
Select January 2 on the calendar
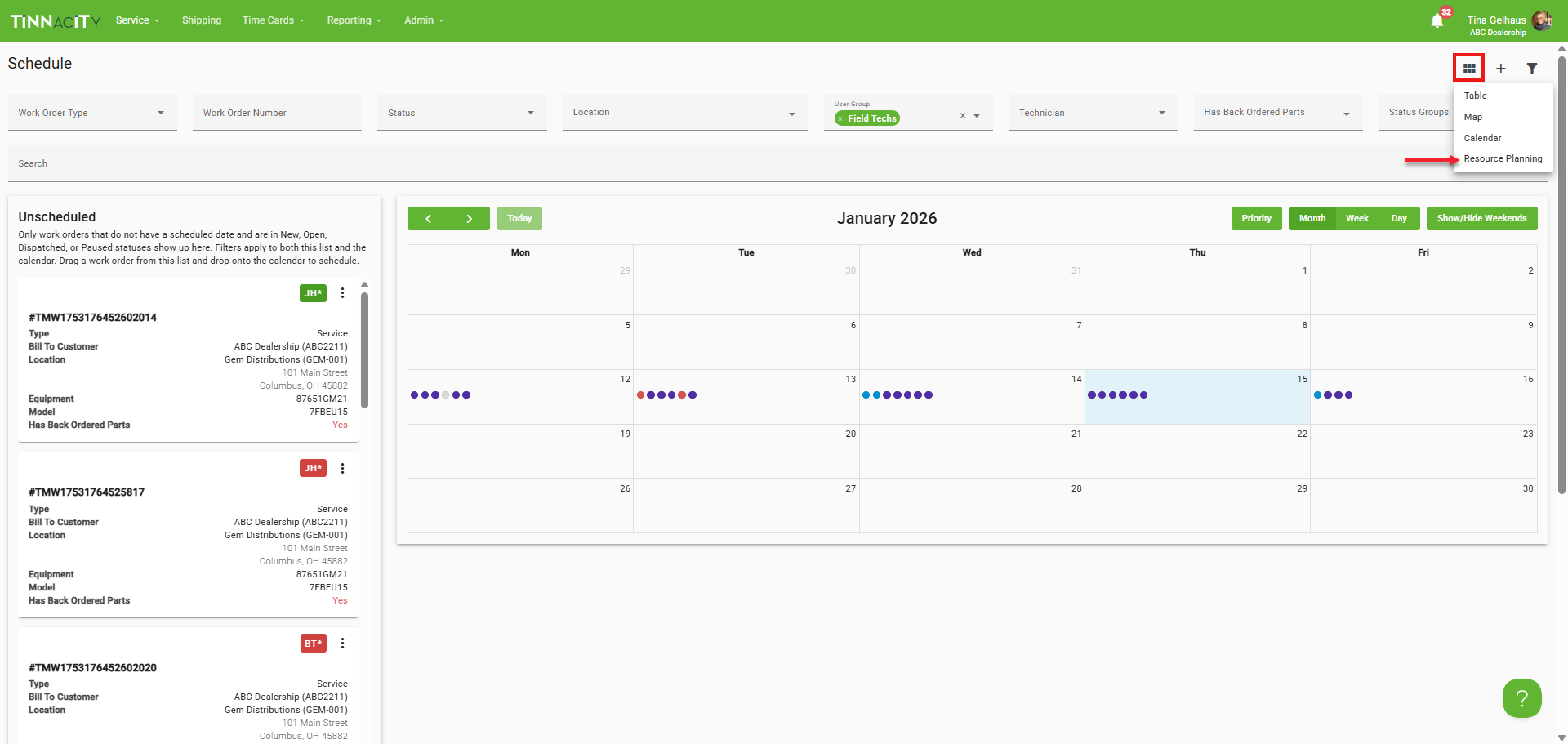[1423, 287]
